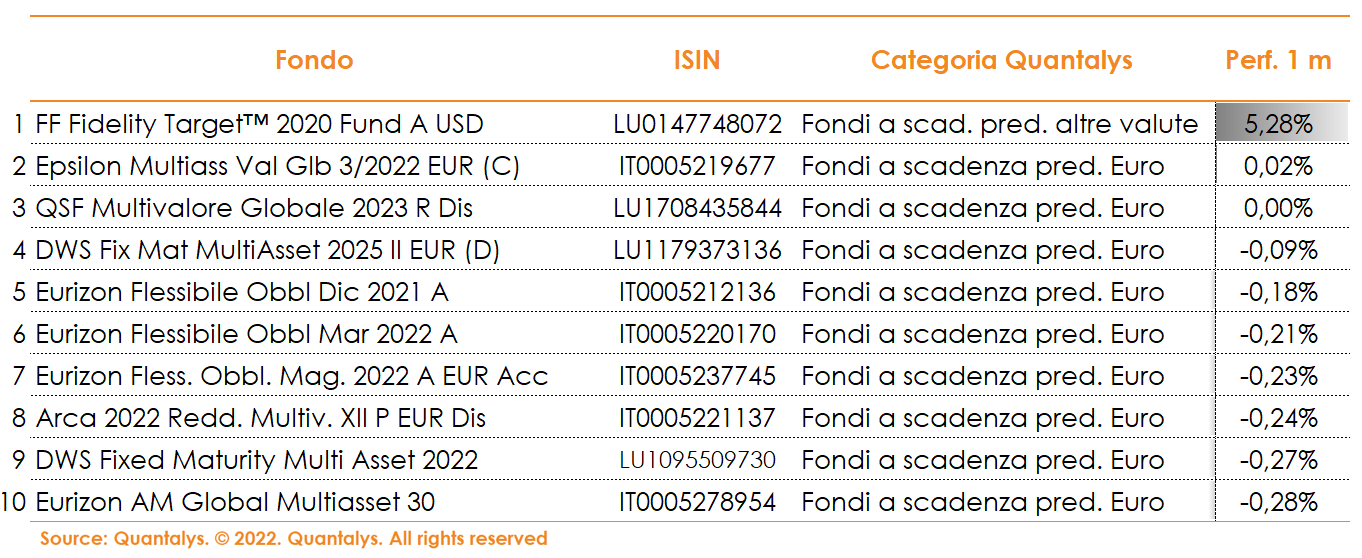This screenshot has height=558, width=1362.
Task: Click the highlighted 5,28% performance cell
Action: tap(1278, 124)
